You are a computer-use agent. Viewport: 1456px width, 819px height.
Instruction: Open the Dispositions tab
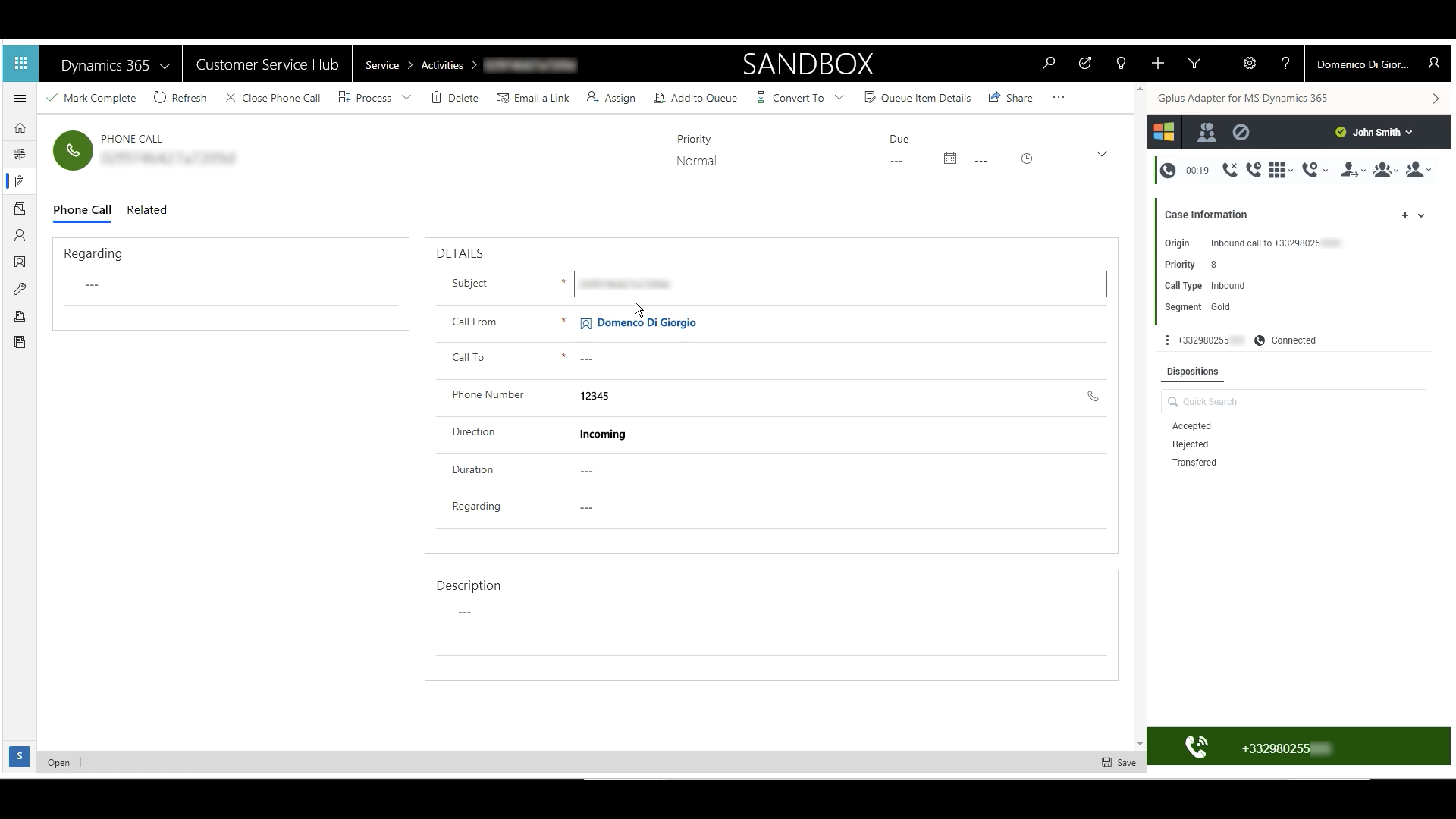click(x=1192, y=372)
